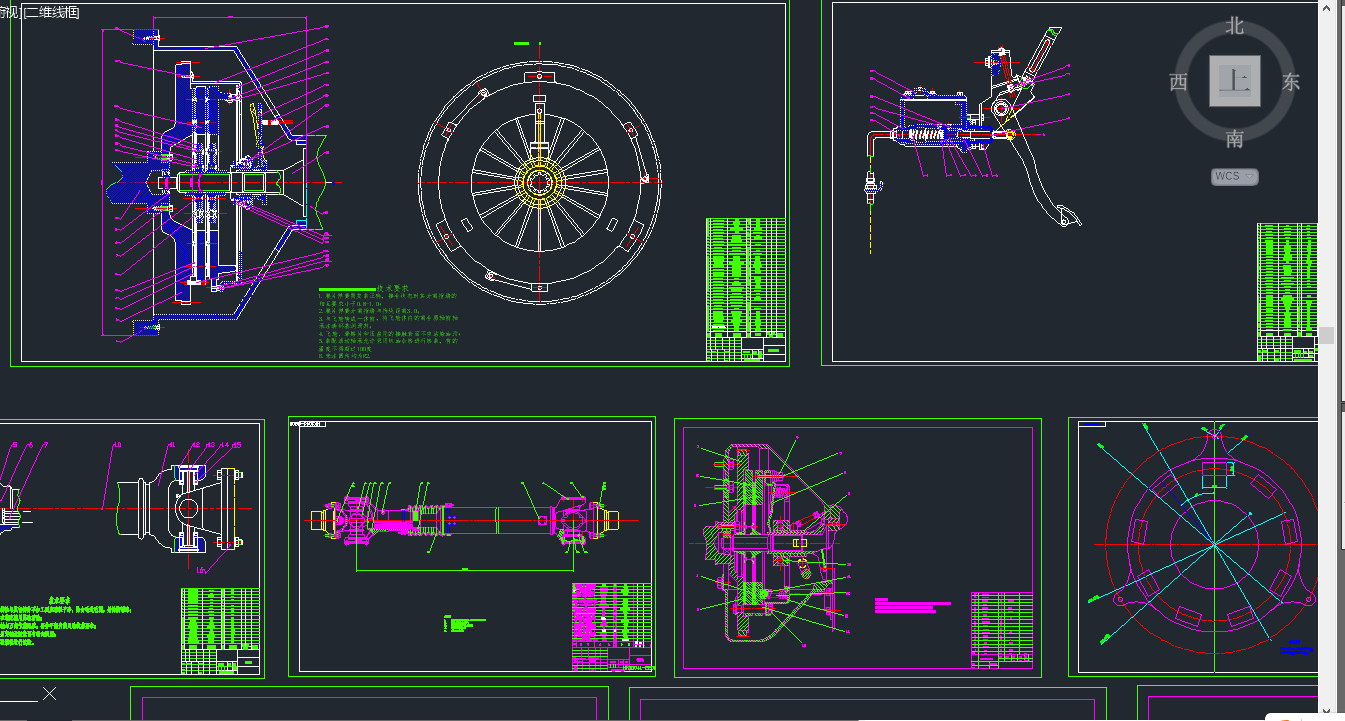Select the green 技术要求 heading text
The height and width of the screenshot is (721, 1345).
point(391,287)
